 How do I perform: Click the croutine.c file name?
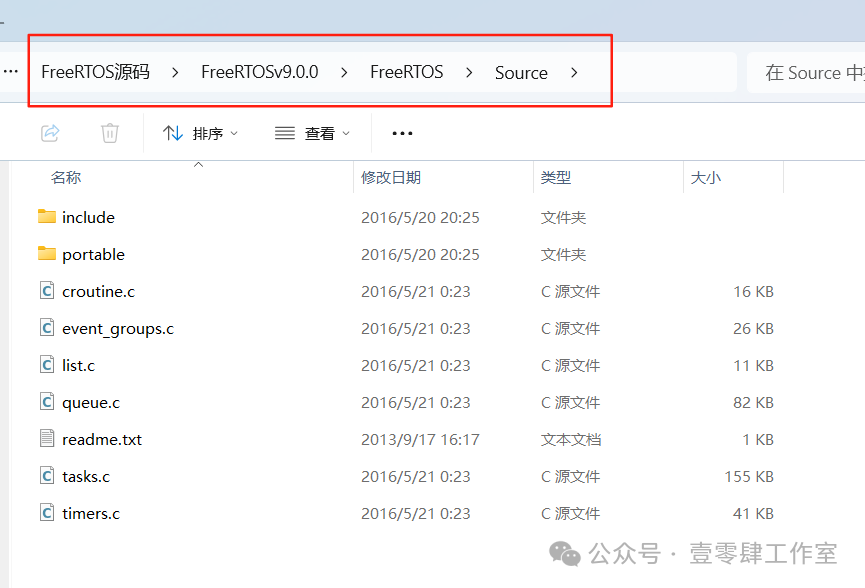point(99,291)
